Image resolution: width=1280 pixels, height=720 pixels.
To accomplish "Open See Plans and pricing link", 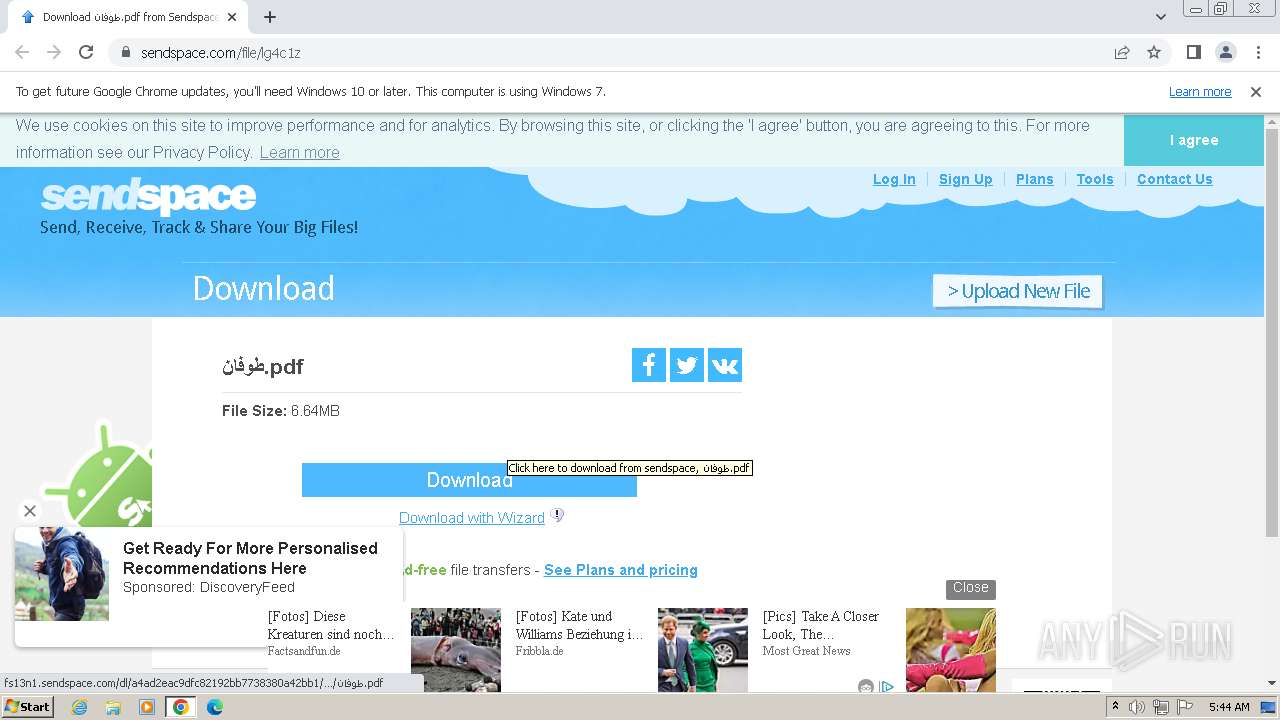I will [621, 570].
